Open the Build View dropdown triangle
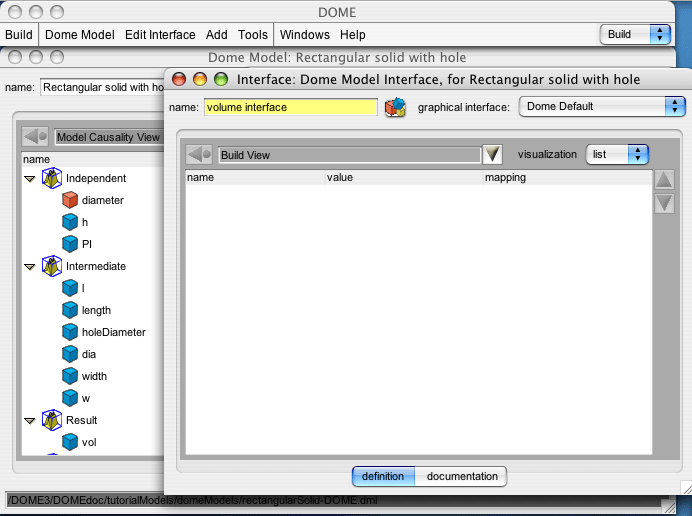 [493, 154]
